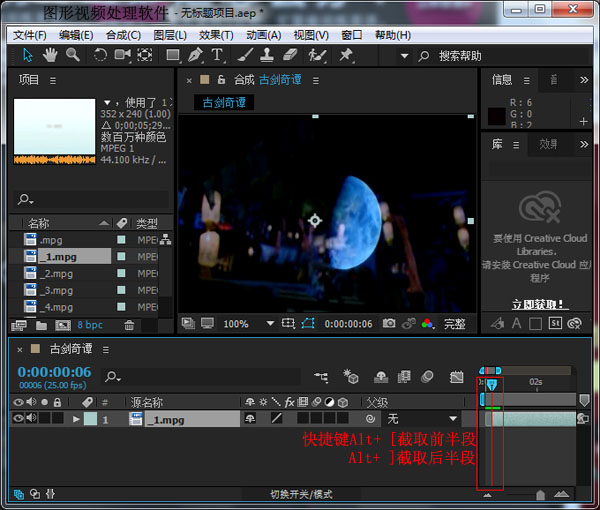
Task: Open the 效果(T) menu
Action: pos(216,35)
